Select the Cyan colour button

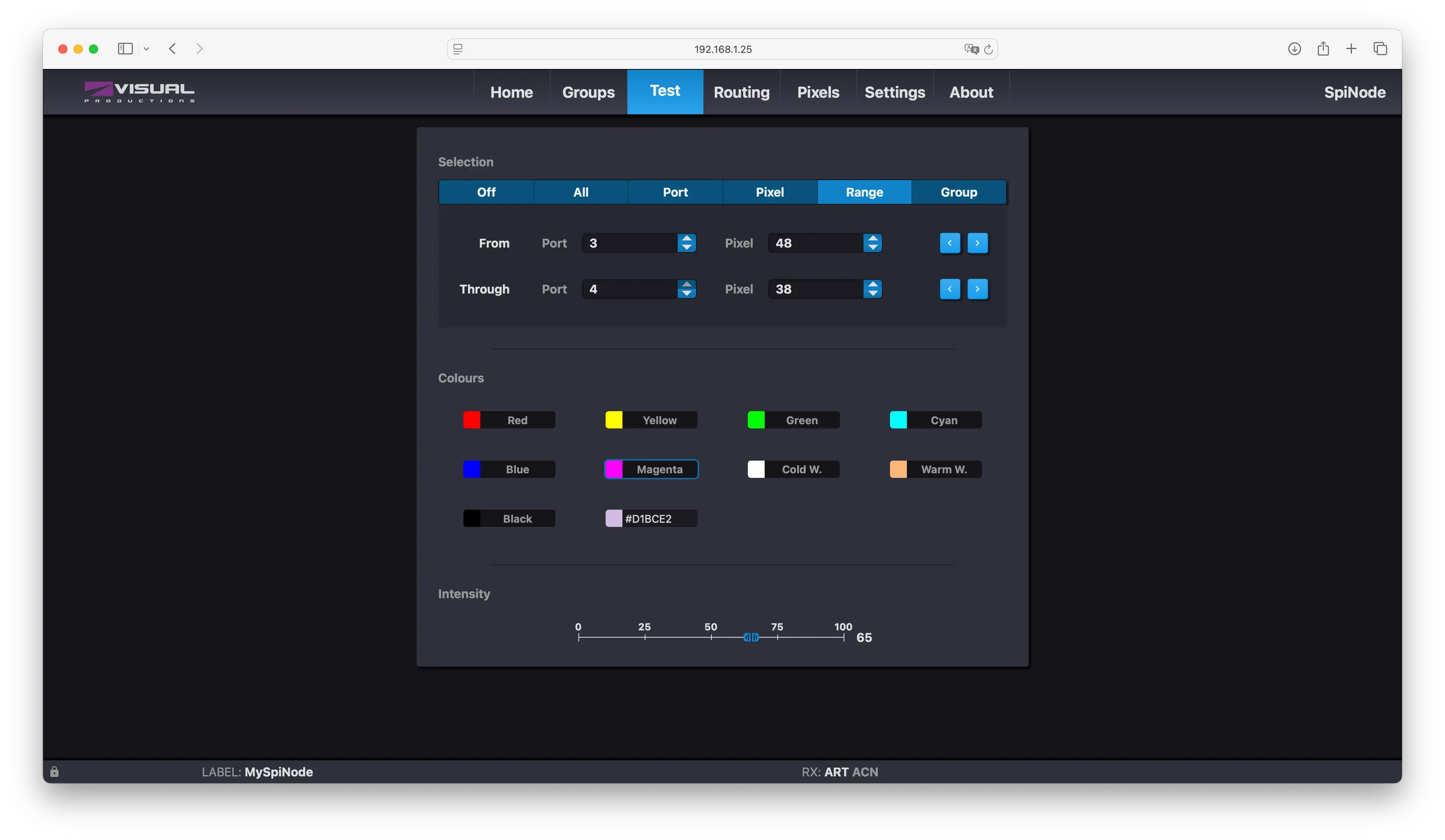(935, 420)
